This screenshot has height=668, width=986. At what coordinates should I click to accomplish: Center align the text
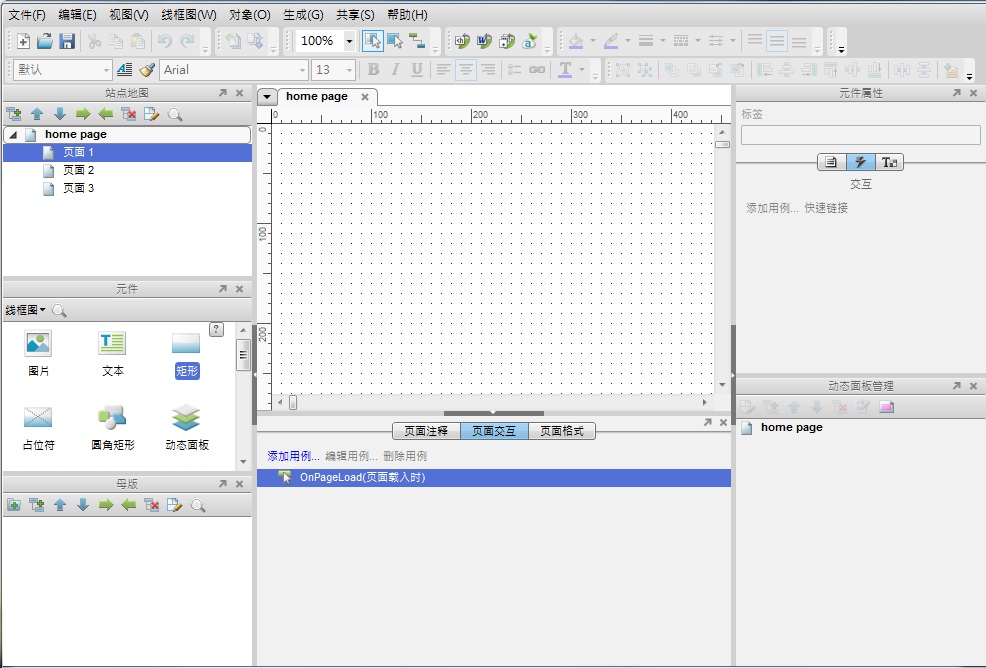point(465,70)
